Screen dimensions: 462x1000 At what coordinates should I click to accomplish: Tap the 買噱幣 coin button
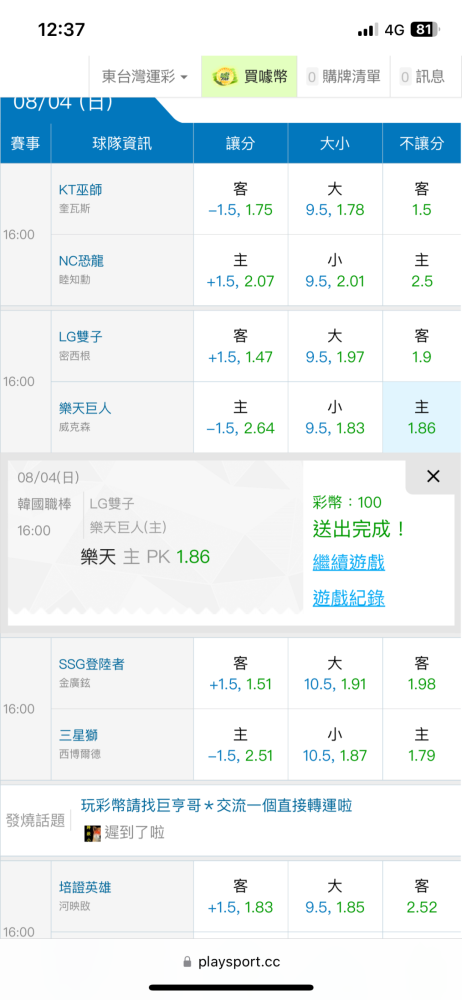click(x=250, y=77)
